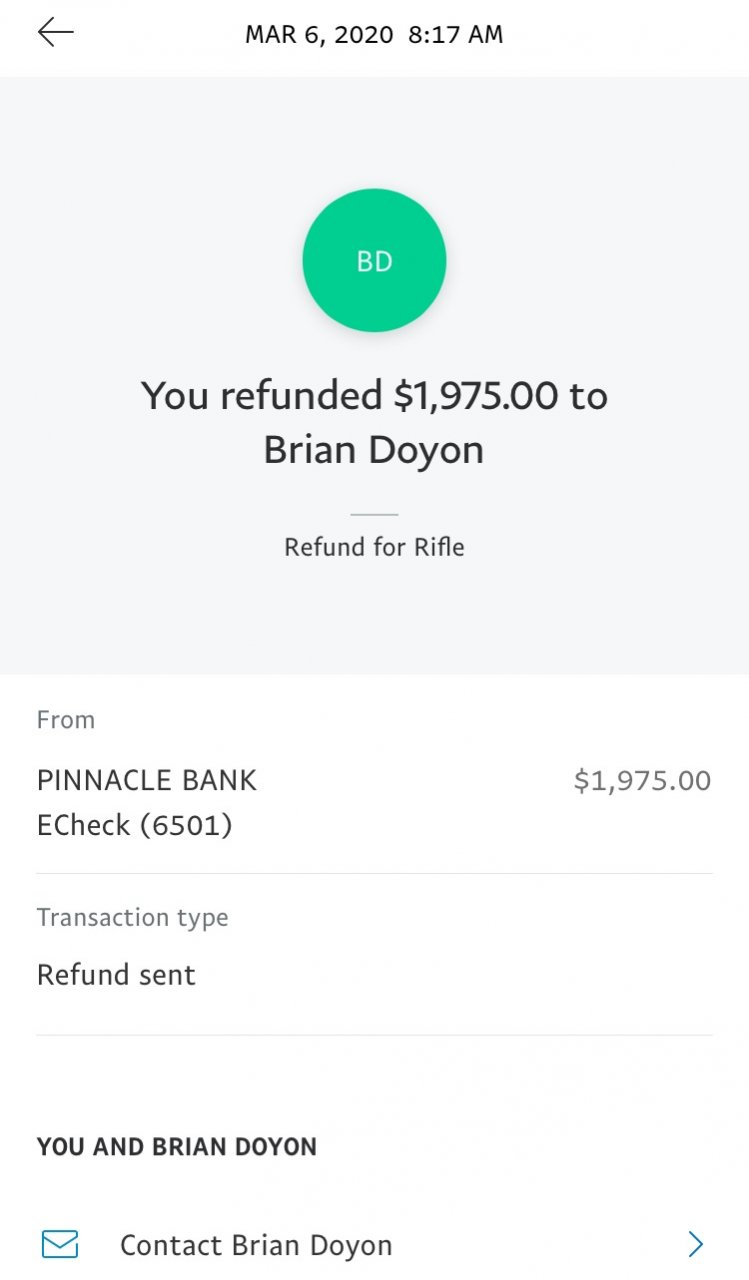Tap the divider below ECheck row
The width and height of the screenshot is (749, 1280).
coord(374,873)
